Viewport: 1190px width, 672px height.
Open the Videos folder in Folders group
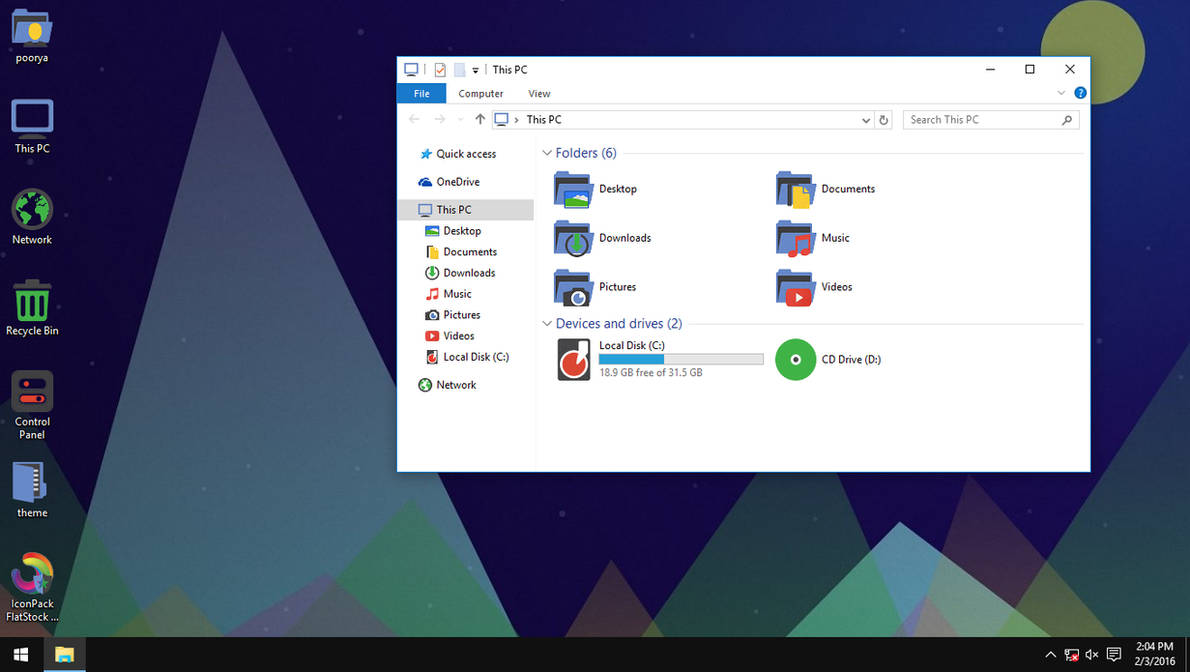pyautogui.click(x=795, y=287)
